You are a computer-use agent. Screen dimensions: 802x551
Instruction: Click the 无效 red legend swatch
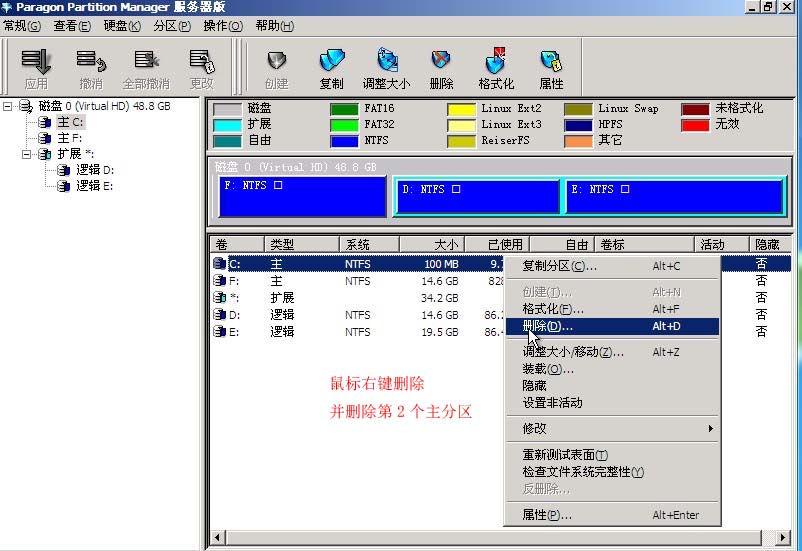(x=695, y=125)
